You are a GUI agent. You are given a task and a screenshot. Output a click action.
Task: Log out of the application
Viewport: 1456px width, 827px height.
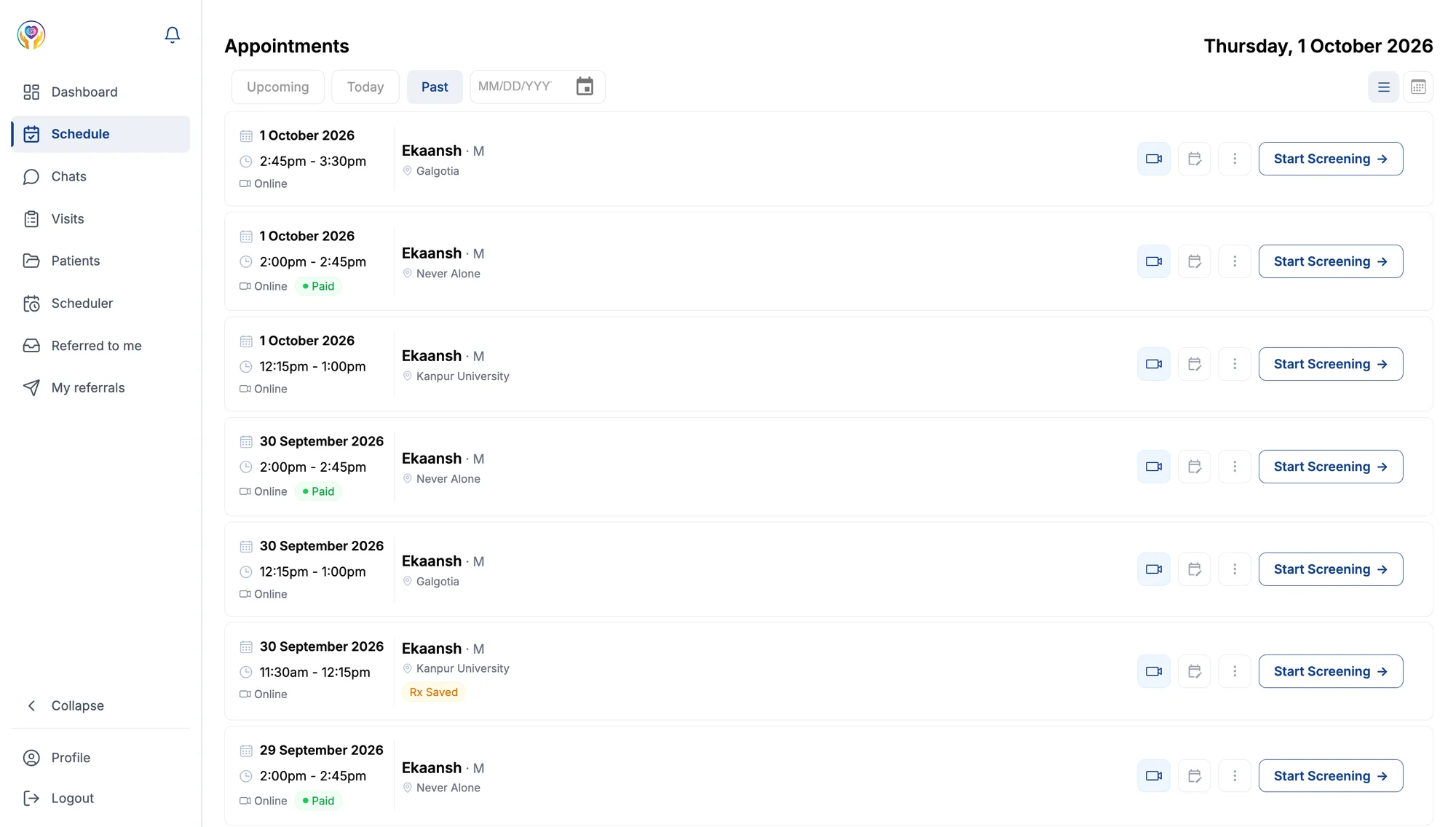pos(100,799)
